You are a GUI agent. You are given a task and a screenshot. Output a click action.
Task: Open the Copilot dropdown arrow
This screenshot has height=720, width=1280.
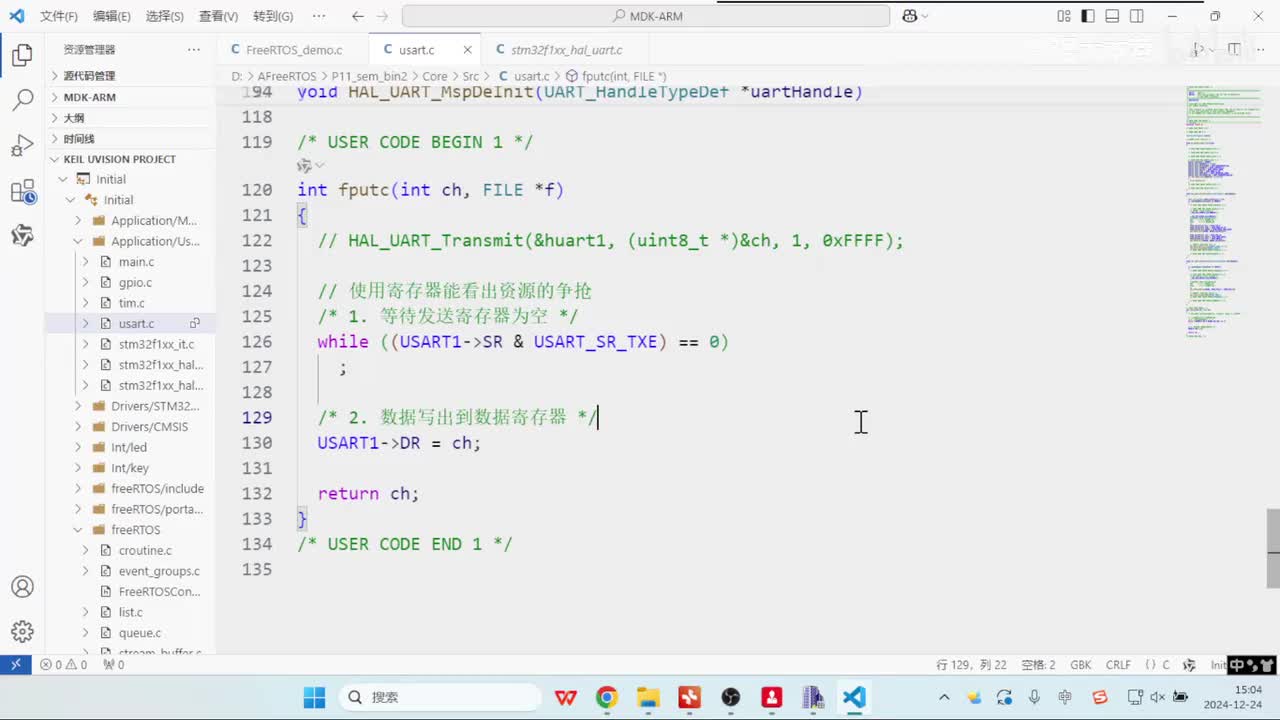pos(925,16)
